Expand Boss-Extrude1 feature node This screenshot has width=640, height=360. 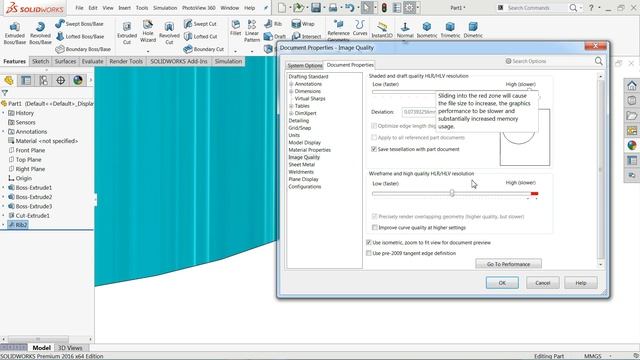click(4, 188)
